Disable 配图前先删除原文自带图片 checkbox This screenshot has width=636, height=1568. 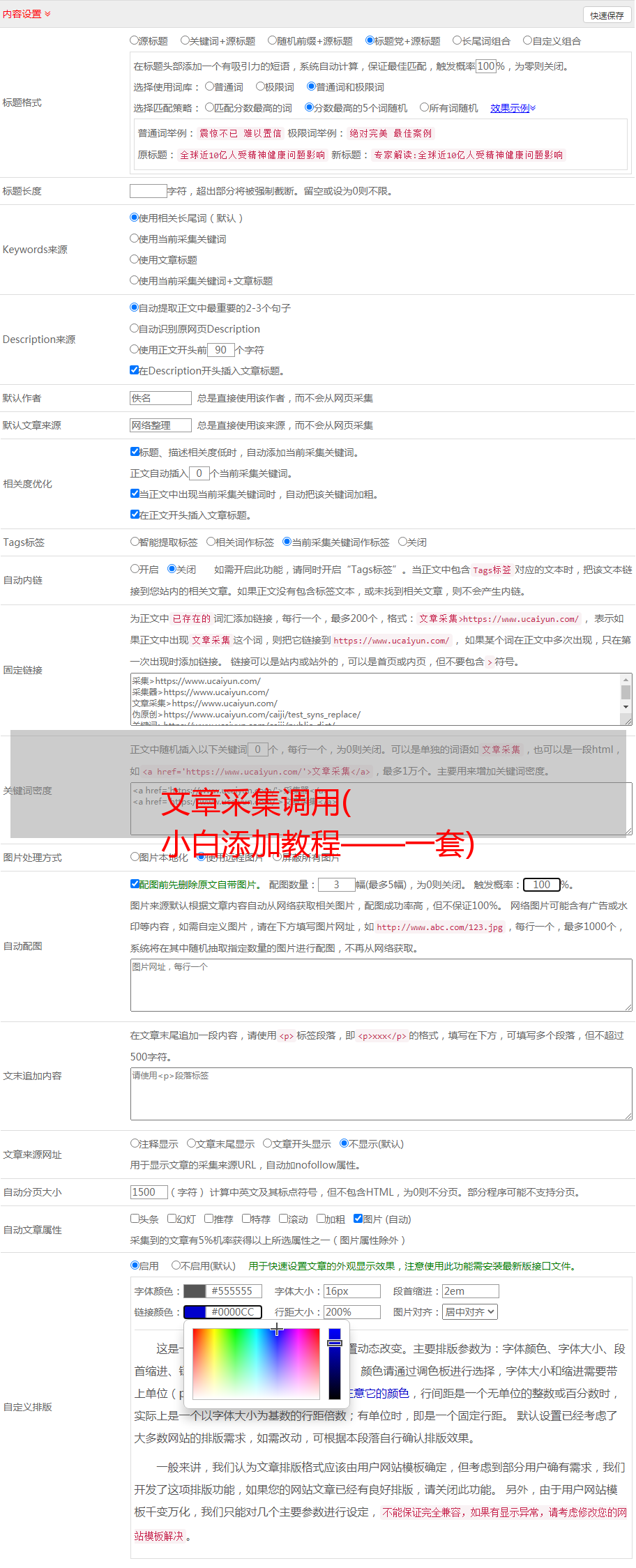pyautogui.click(x=135, y=884)
